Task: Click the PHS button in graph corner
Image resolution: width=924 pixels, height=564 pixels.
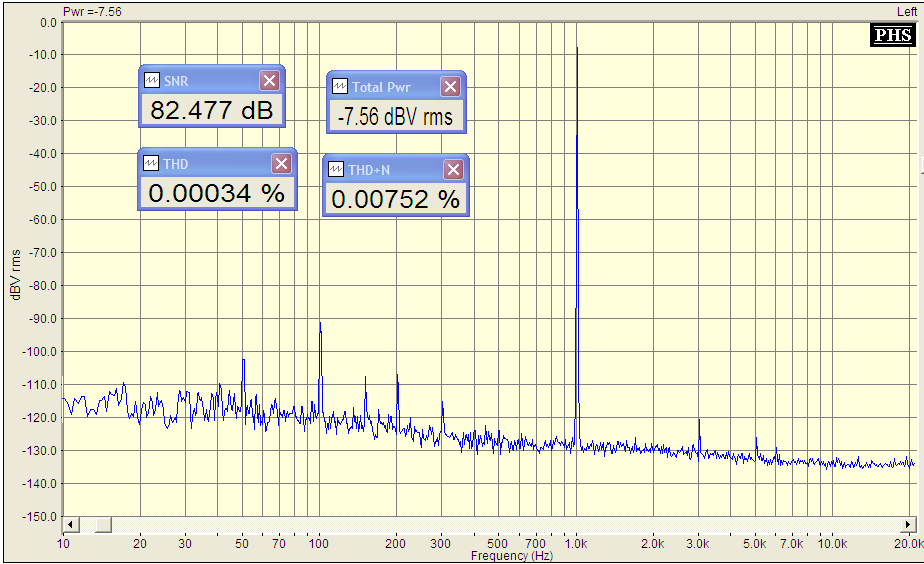Action: (893, 35)
